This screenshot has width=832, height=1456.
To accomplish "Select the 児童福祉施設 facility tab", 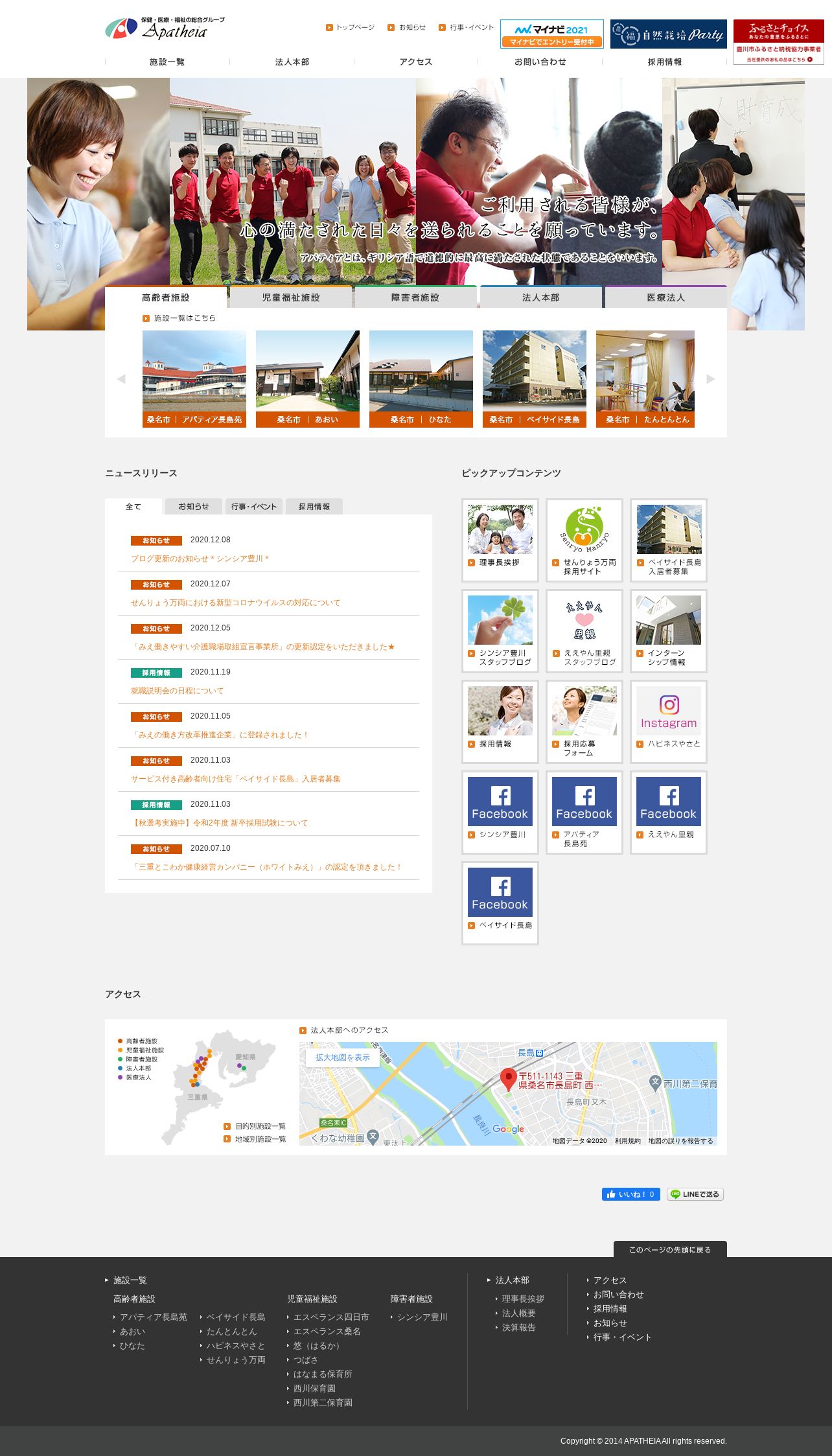I will pos(290,297).
